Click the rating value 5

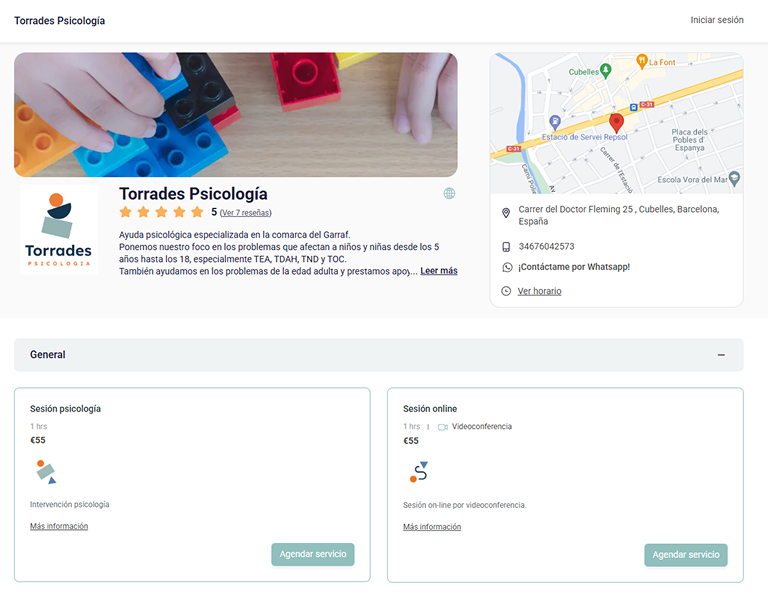(x=214, y=212)
